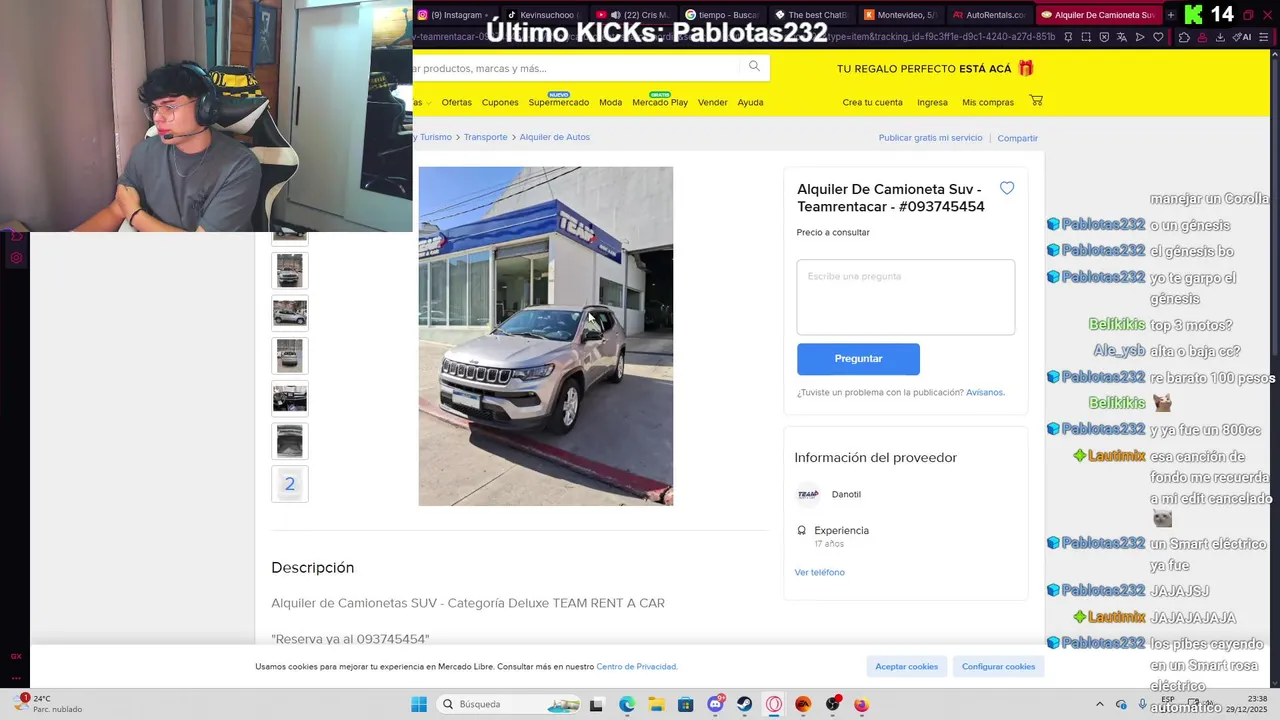Show hidden system tray icons
This screenshot has height=720, width=1280.
[x=1100, y=704]
